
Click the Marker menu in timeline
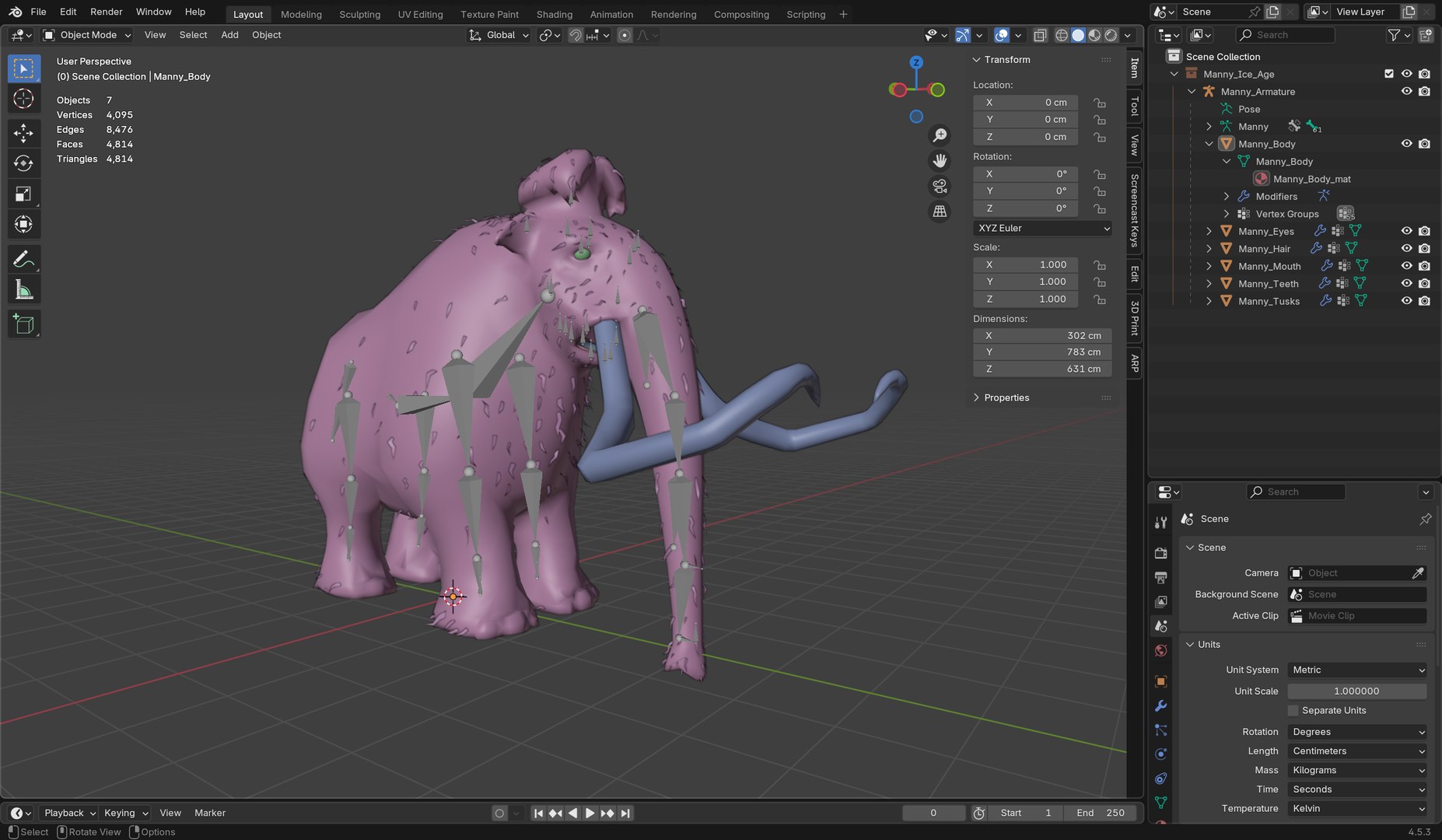click(209, 813)
